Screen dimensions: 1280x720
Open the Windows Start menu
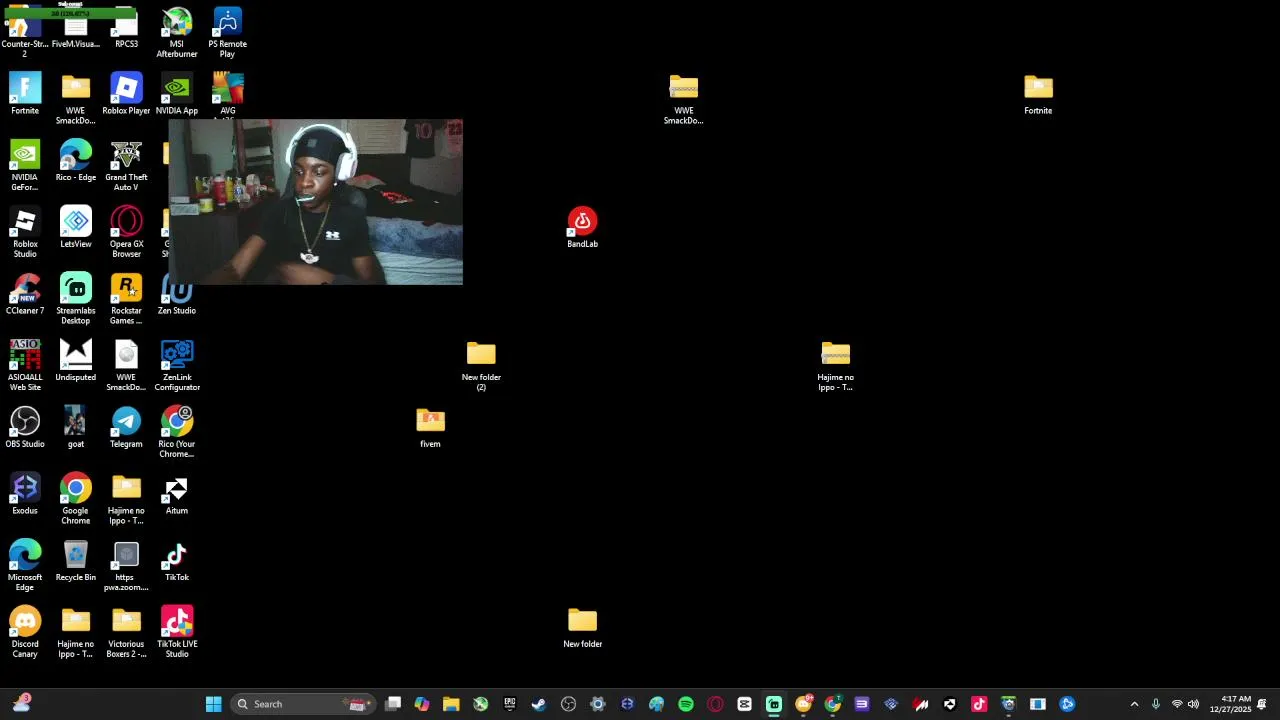tap(213, 704)
